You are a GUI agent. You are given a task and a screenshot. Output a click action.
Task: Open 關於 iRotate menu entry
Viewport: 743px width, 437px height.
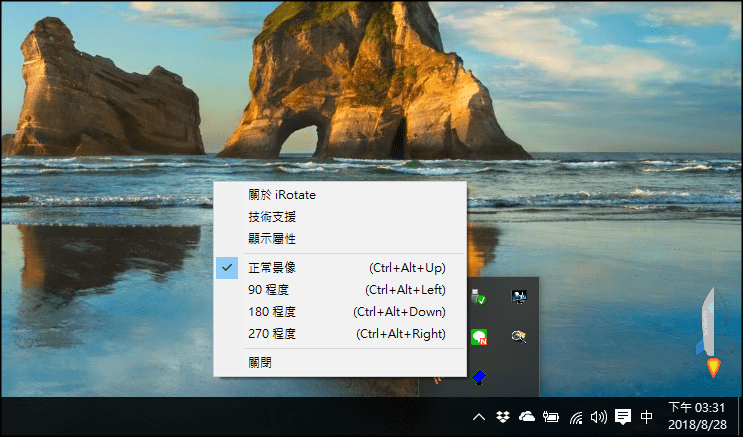coord(340,195)
